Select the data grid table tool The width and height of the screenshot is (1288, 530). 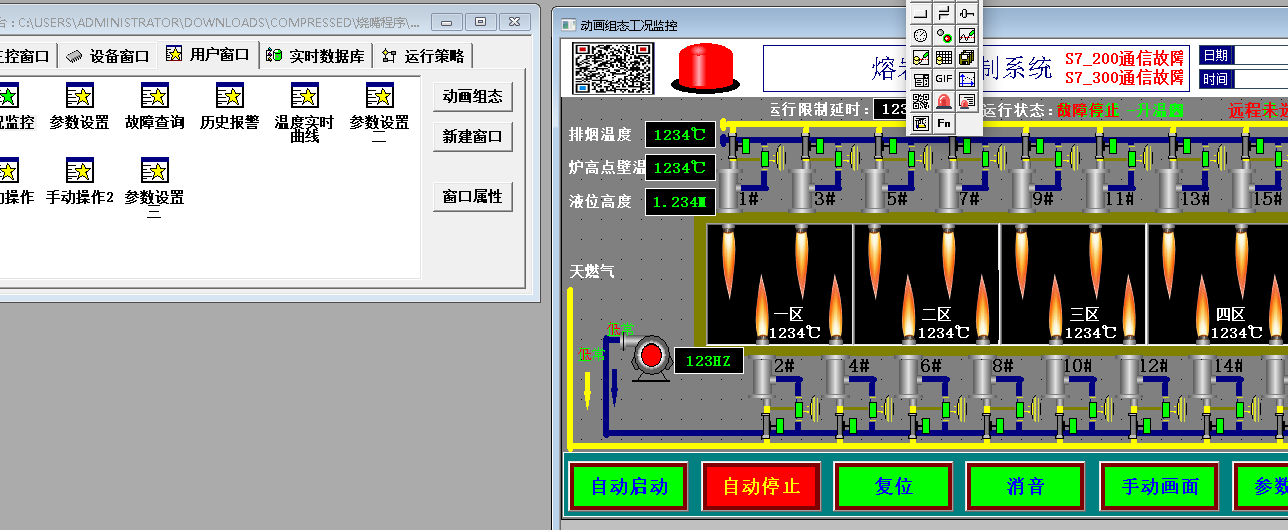click(944, 57)
